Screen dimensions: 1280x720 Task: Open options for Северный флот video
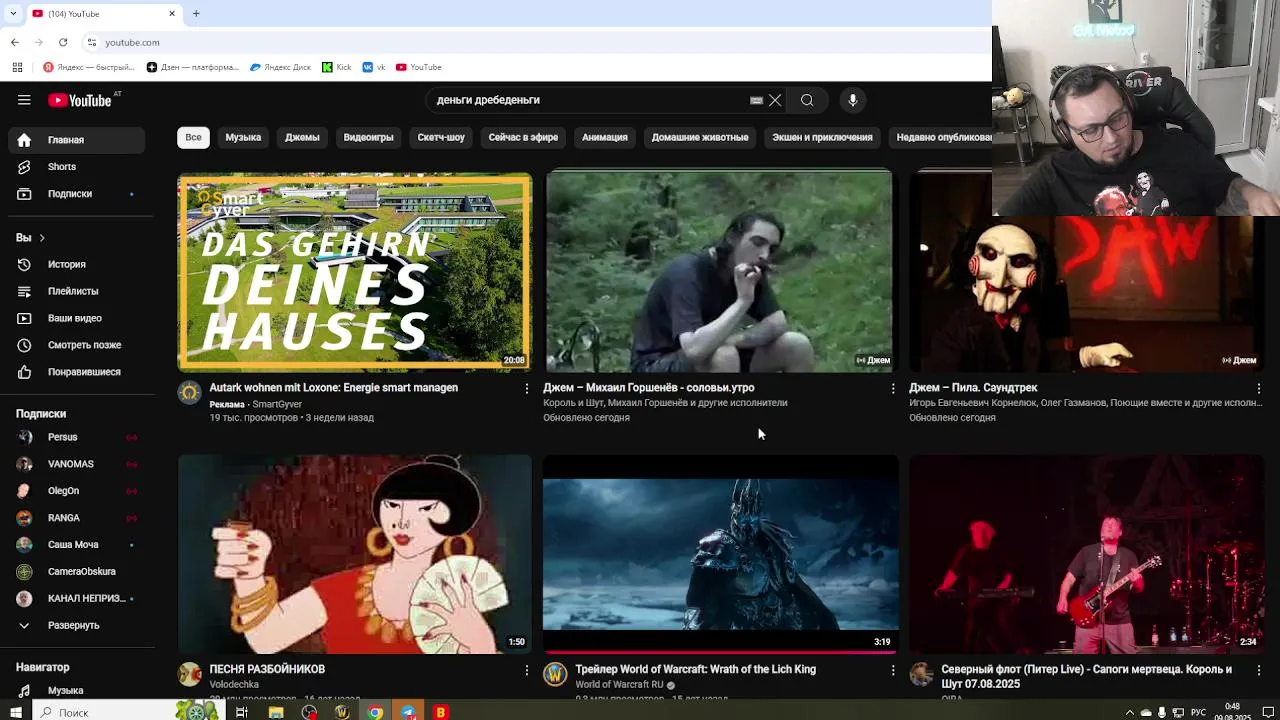(1259, 670)
